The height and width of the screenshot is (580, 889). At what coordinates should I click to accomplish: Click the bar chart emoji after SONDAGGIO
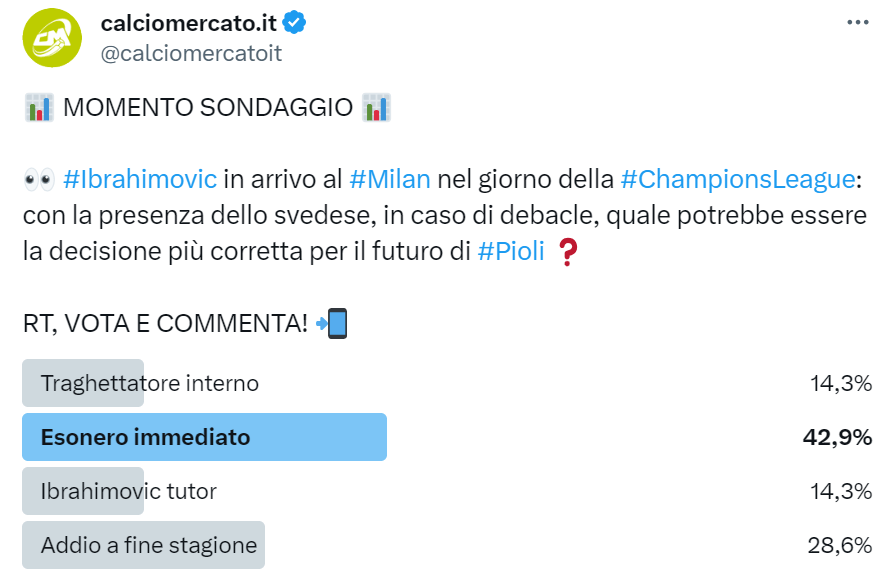pos(377,107)
